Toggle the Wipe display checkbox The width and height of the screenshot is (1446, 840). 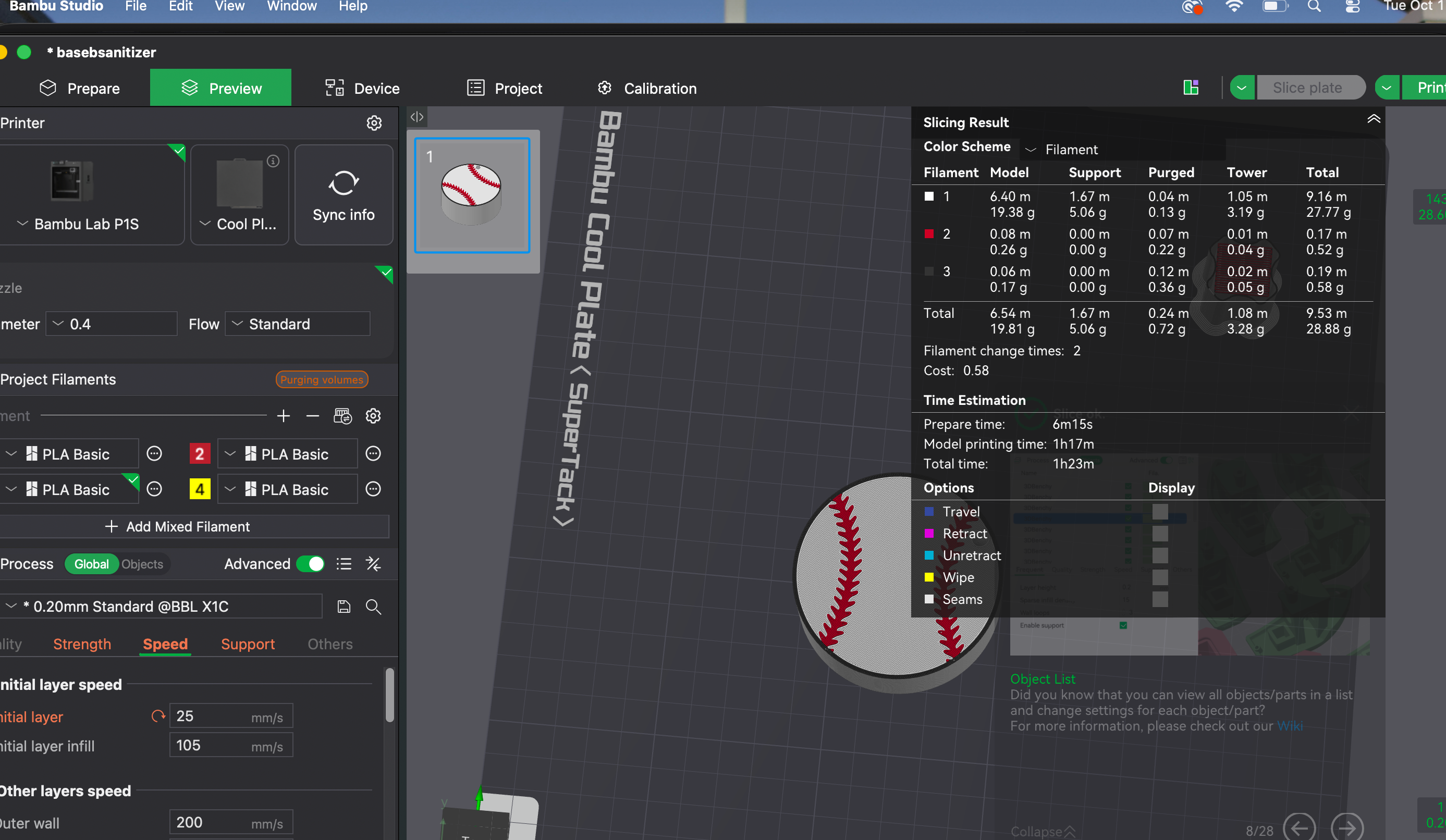pos(1160,577)
